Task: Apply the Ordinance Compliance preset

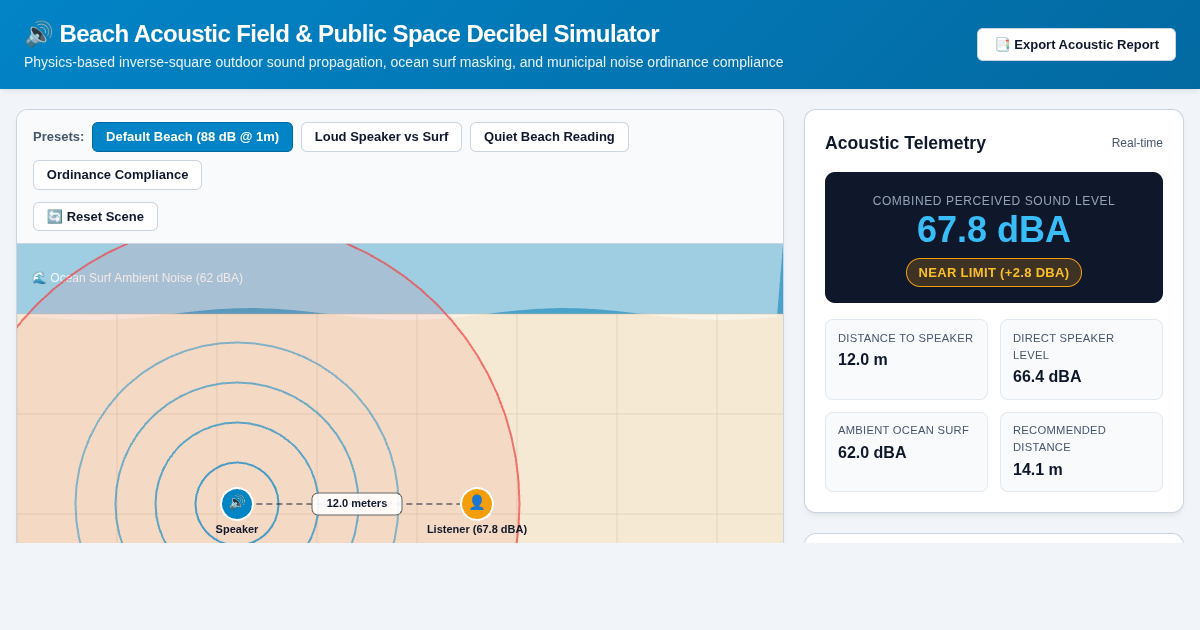Action: pos(117,175)
